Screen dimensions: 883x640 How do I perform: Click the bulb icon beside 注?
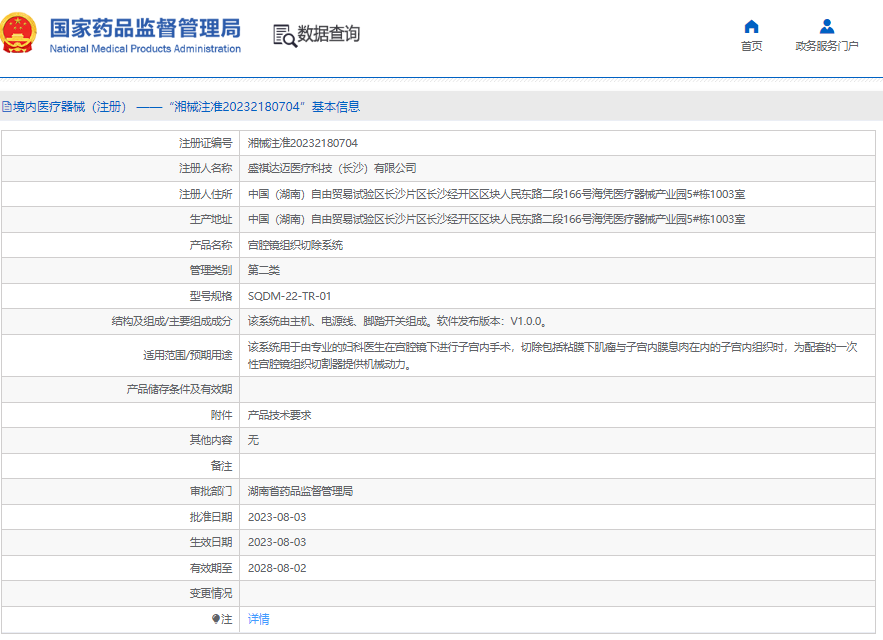(x=216, y=619)
